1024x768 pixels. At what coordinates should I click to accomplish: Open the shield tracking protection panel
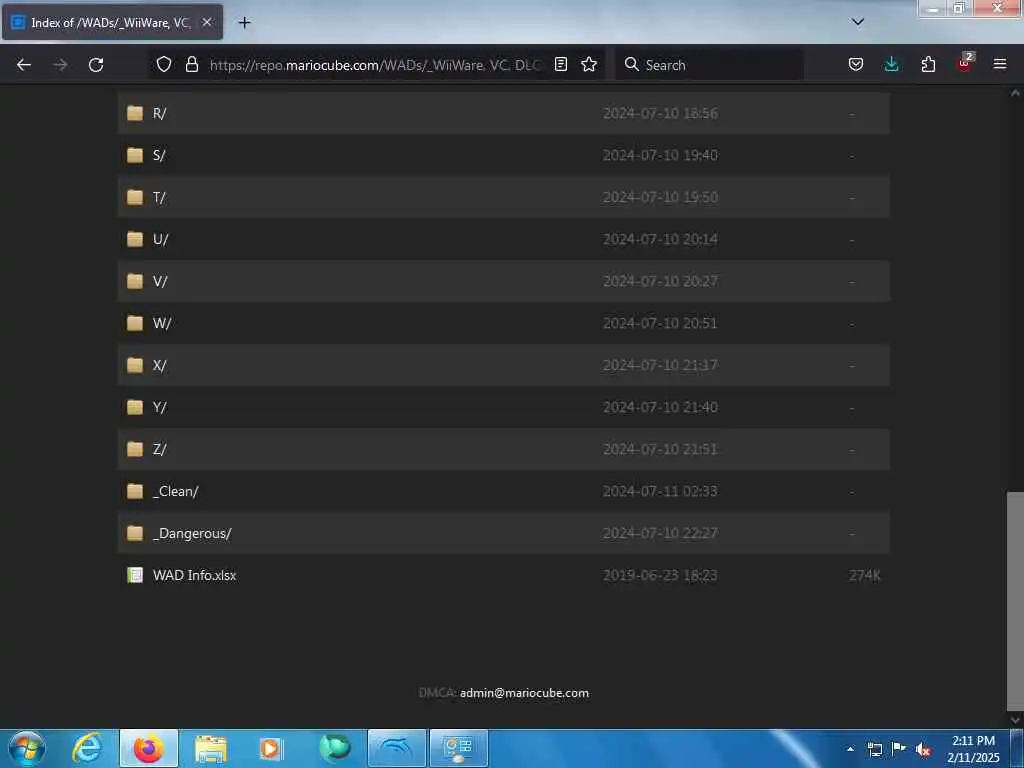[164, 65]
